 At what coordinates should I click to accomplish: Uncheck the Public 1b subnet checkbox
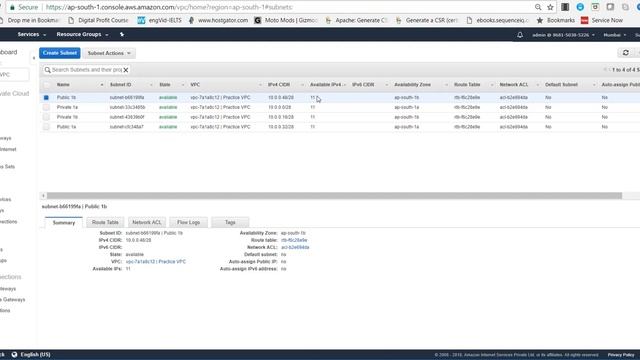(x=46, y=98)
